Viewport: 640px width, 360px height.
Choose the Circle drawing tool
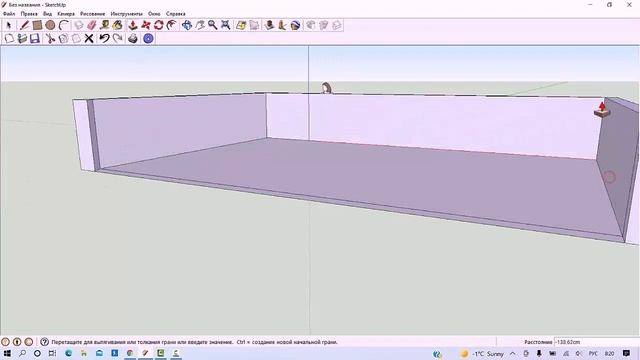click(50, 25)
